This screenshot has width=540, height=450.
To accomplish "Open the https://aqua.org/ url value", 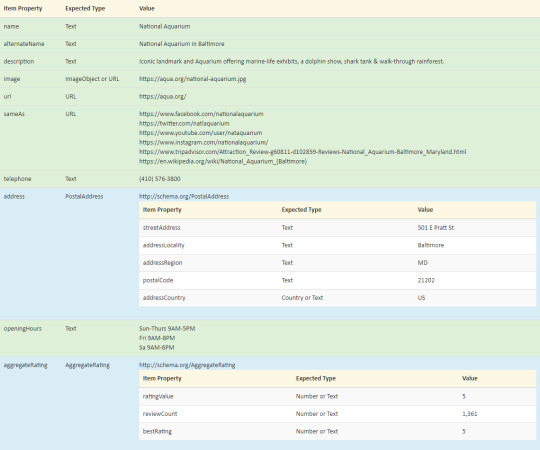I will 163,96.
